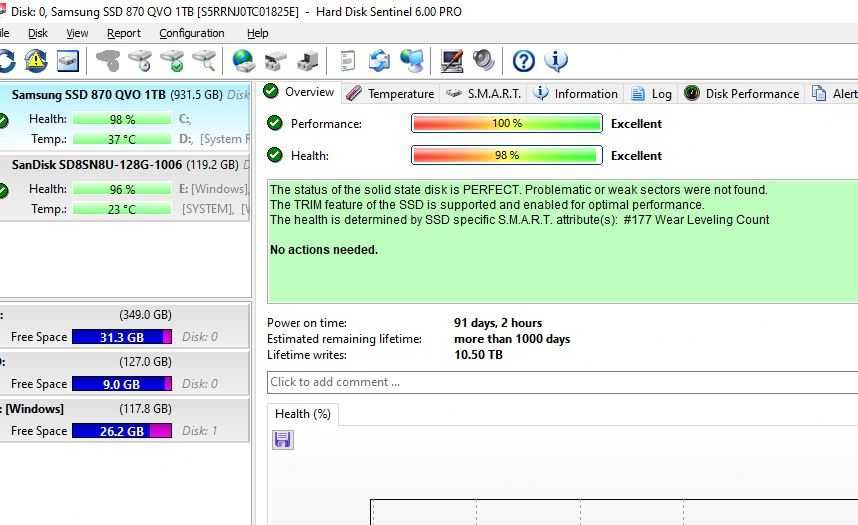This screenshot has height=525, width=858.
Task: Open the Information tab
Action: tap(576, 94)
